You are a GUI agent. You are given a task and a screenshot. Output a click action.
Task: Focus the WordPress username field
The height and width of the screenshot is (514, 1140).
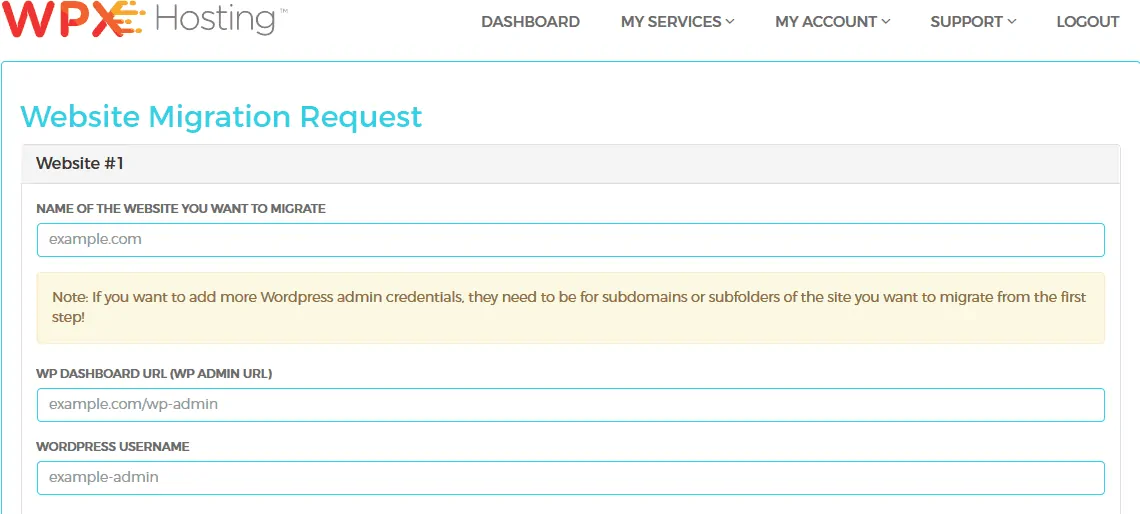[571, 478]
